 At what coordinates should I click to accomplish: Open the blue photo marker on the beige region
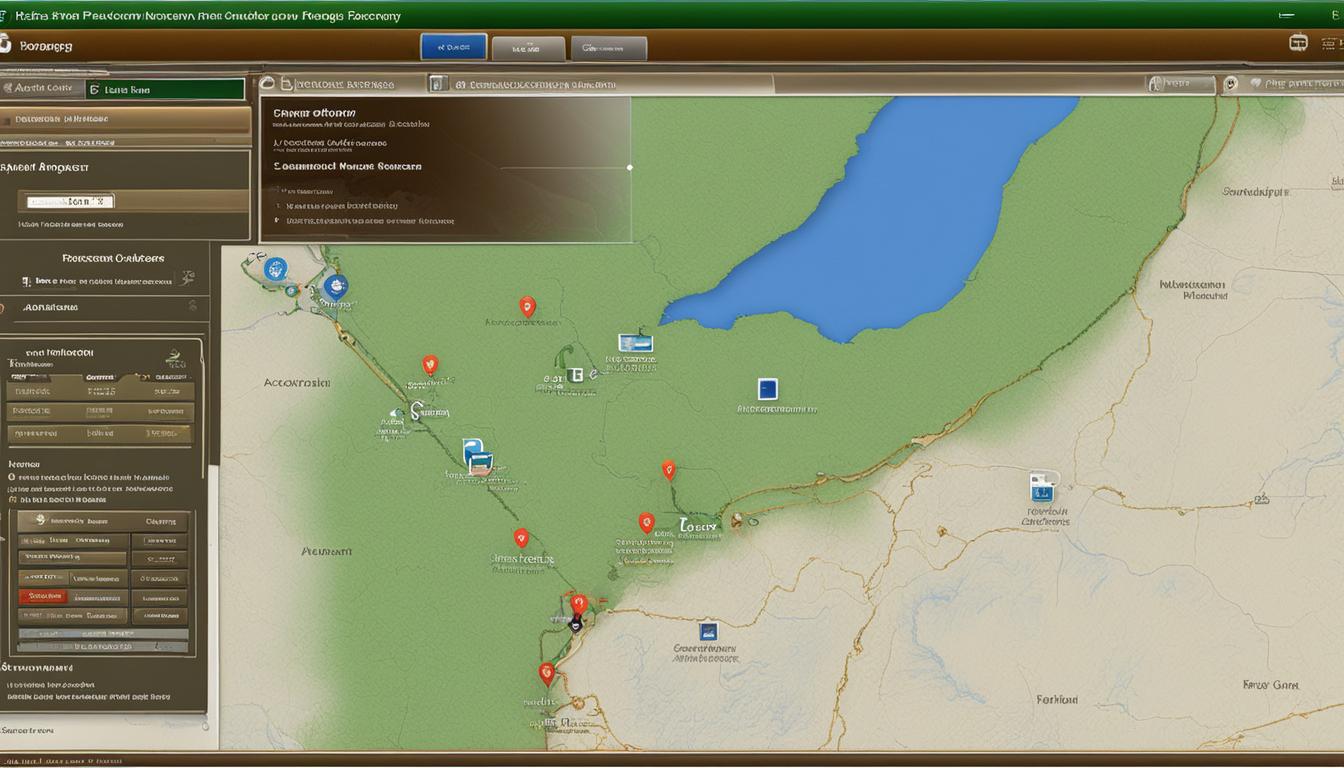point(1042,488)
